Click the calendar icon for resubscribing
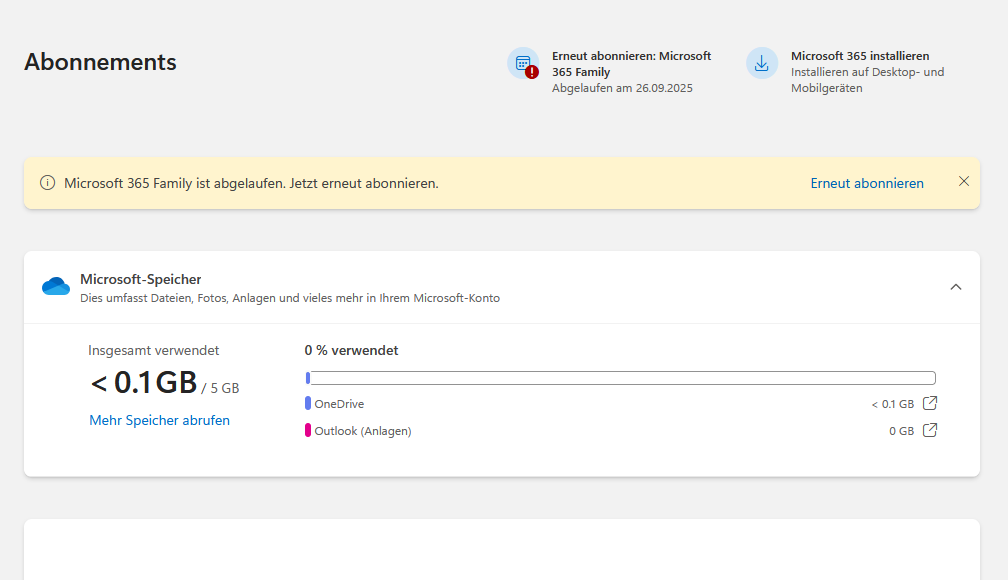Viewport: 1008px width, 580px height. [x=523, y=64]
